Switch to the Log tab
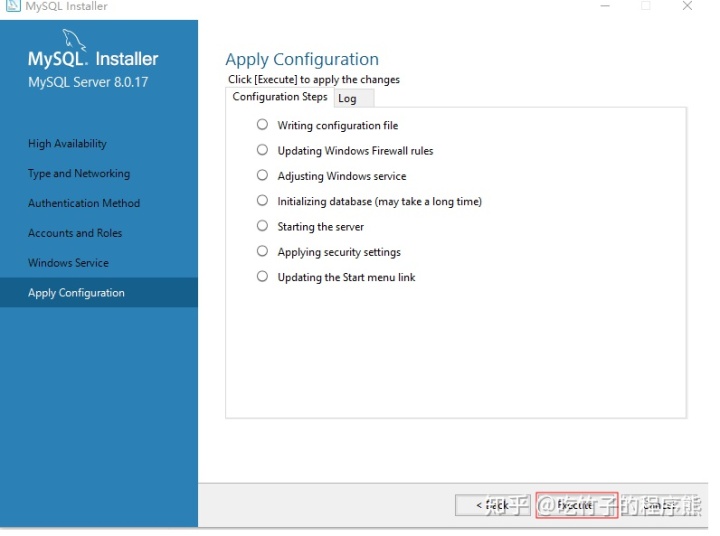 [x=354, y=98]
